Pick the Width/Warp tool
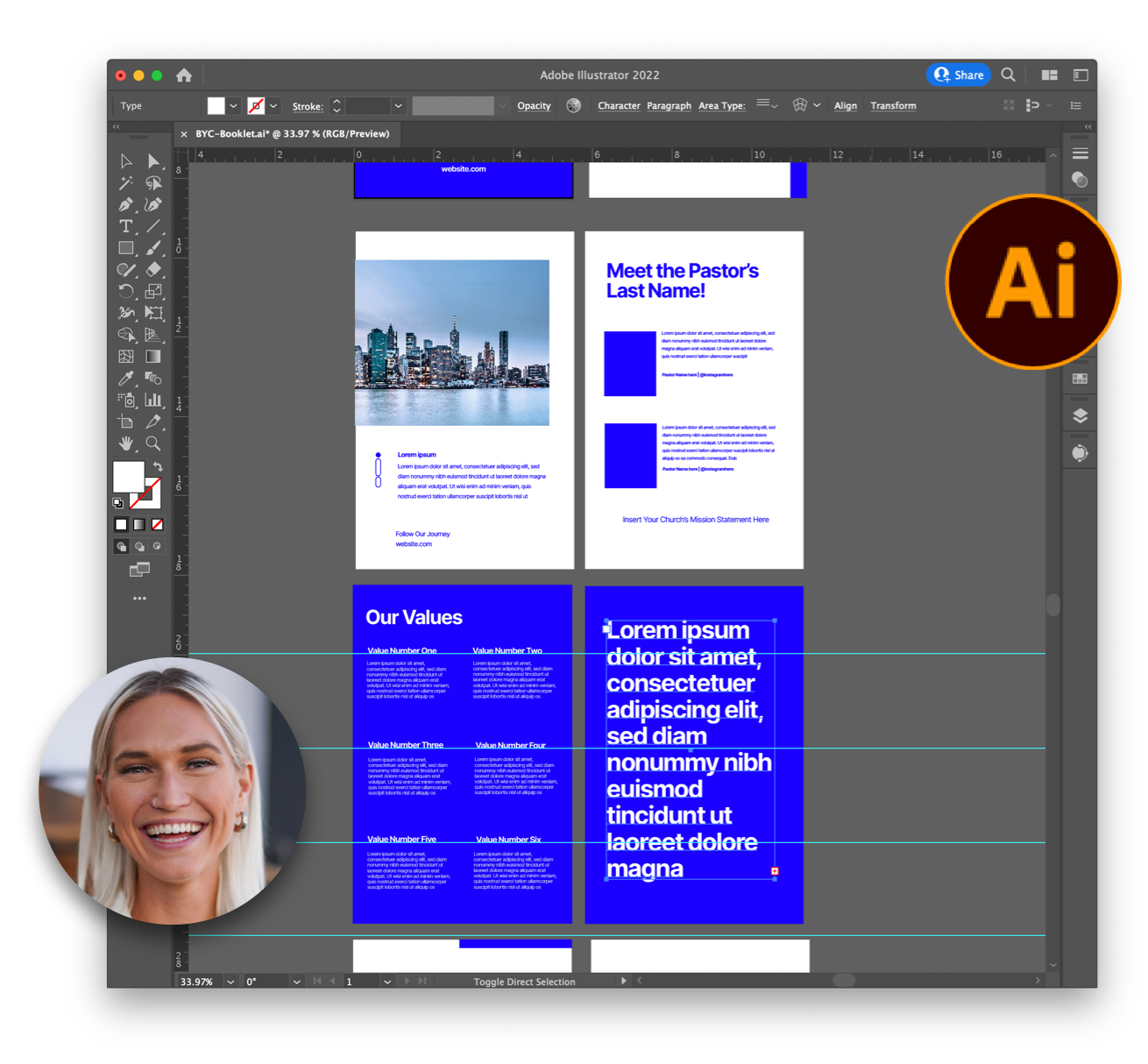This screenshot has width=1148, height=1064. [126, 313]
